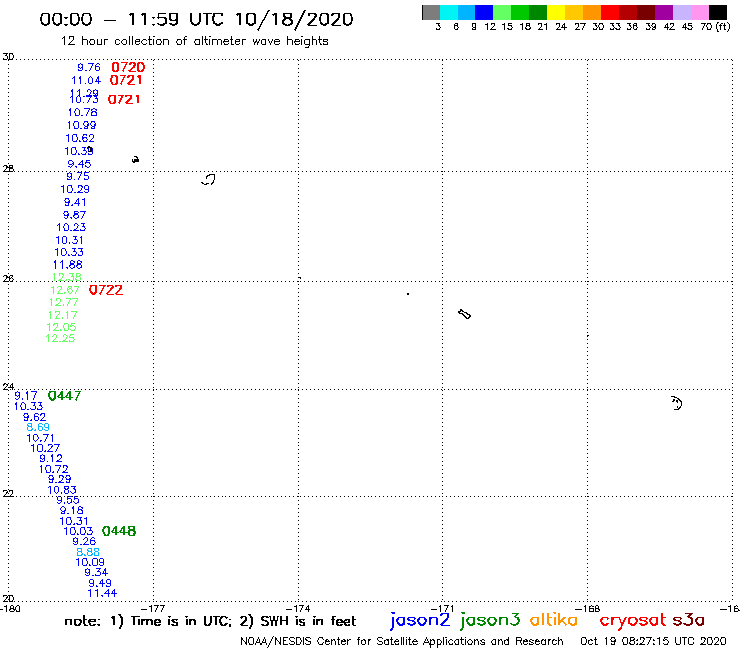Click the light blue 8.69 value
The height and width of the screenshot is (650, 740).
[x=38, y=427]
